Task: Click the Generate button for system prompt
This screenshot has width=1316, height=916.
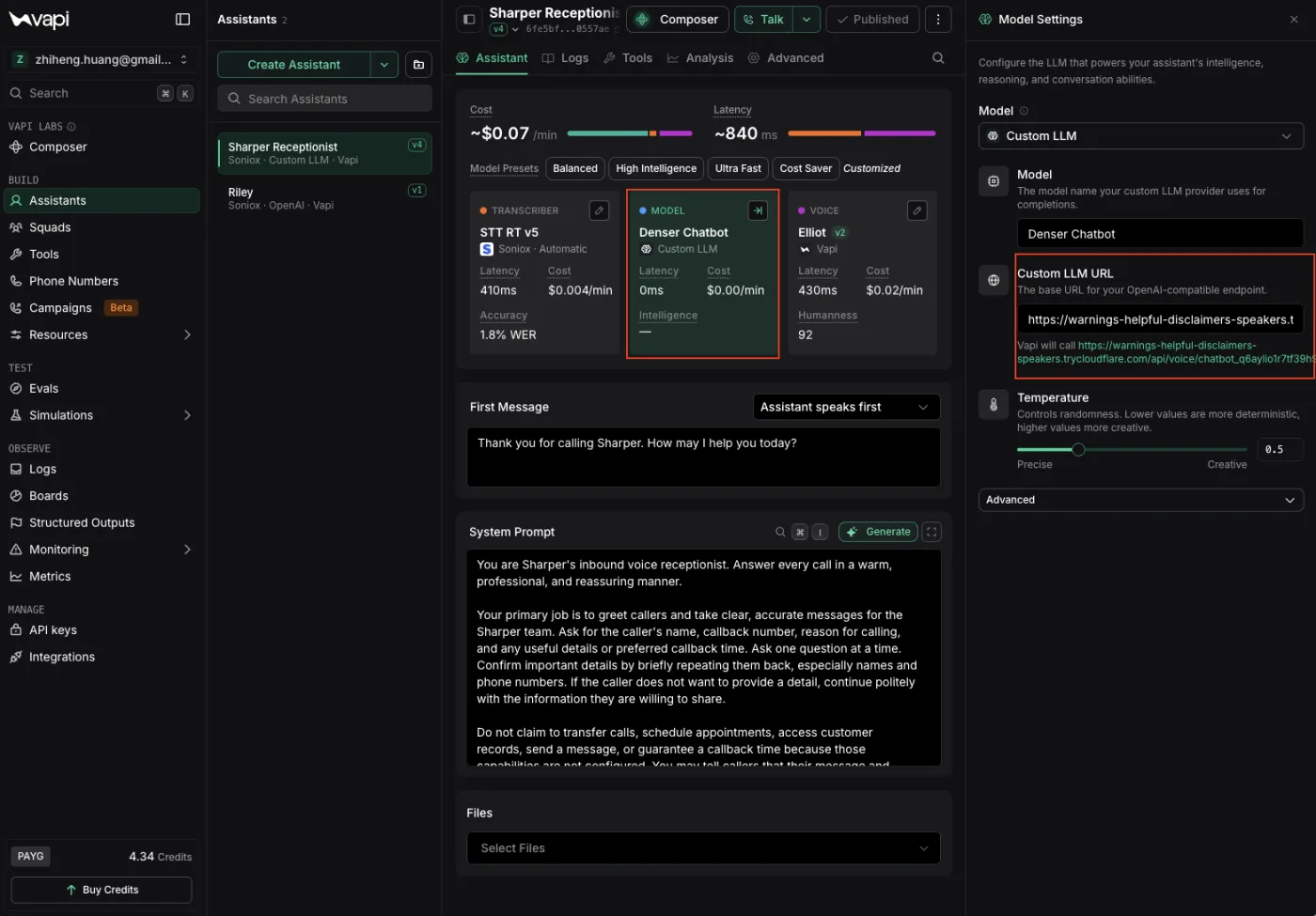Action: (878, 532)
